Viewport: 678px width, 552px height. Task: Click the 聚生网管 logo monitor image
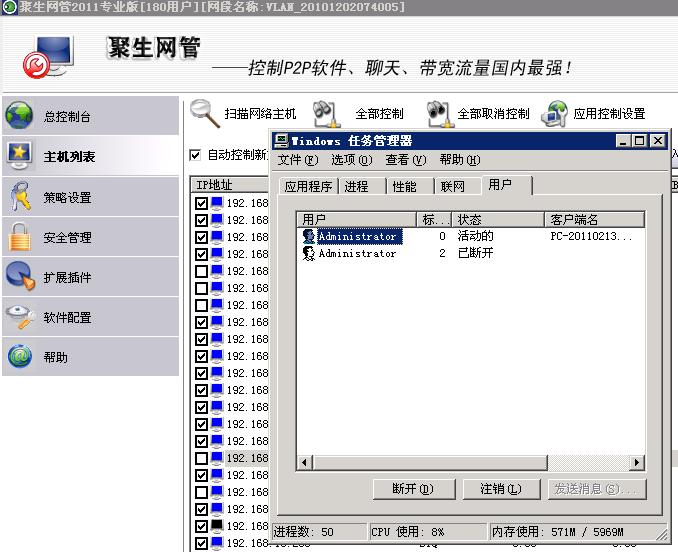(x=48, y=57)
